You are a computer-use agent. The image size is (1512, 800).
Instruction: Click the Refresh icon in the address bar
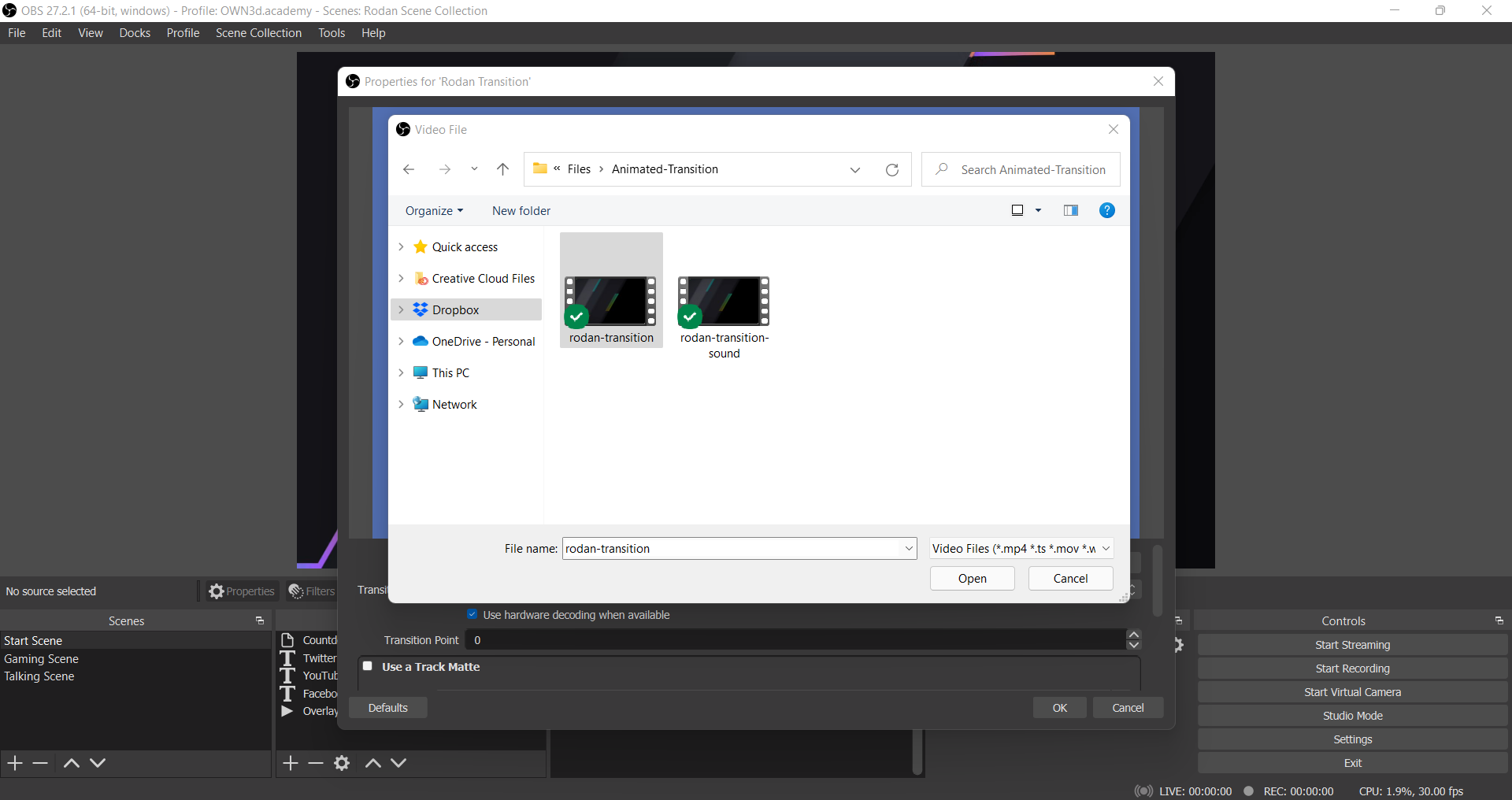(x=892, y=170)
